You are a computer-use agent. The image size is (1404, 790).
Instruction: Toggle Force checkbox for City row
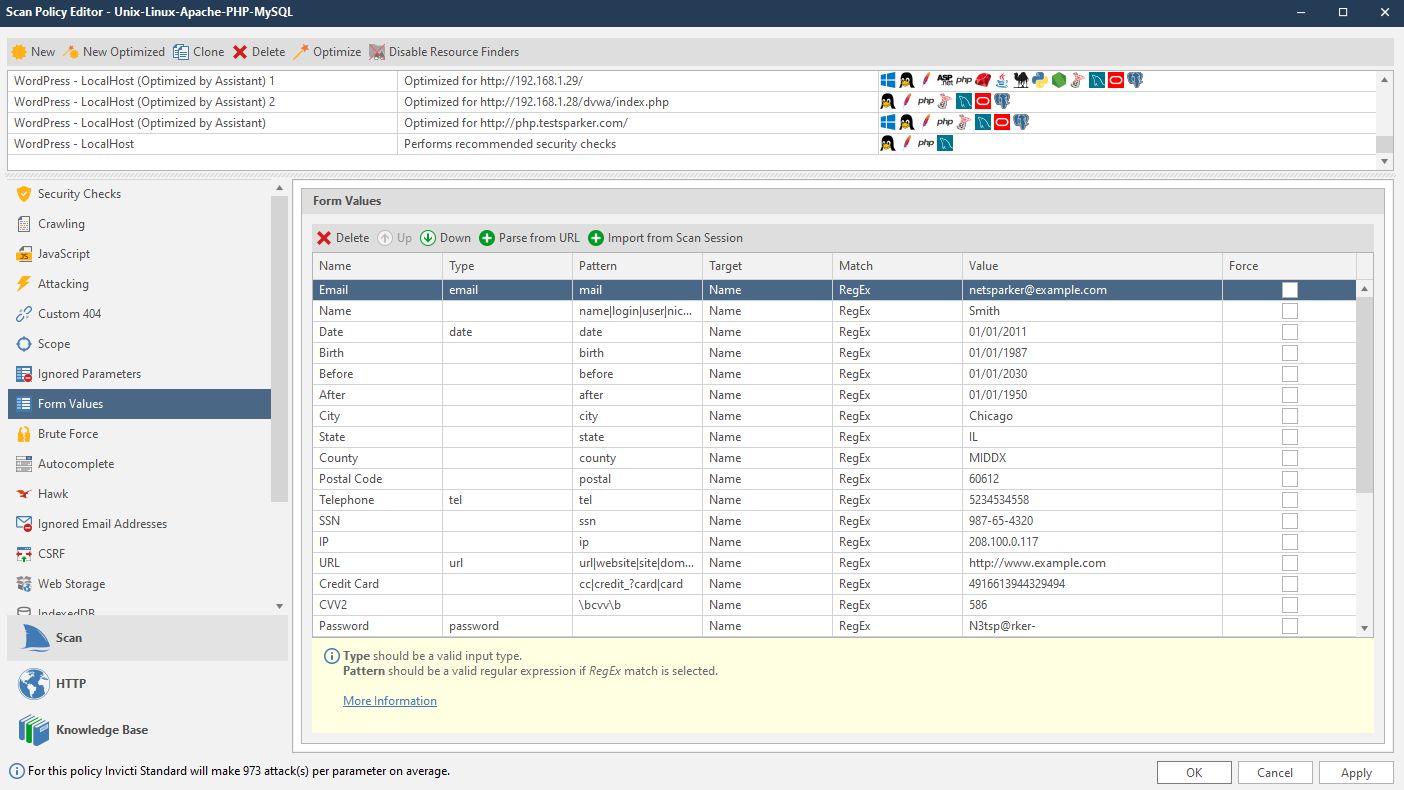[x=1290, y=416]
